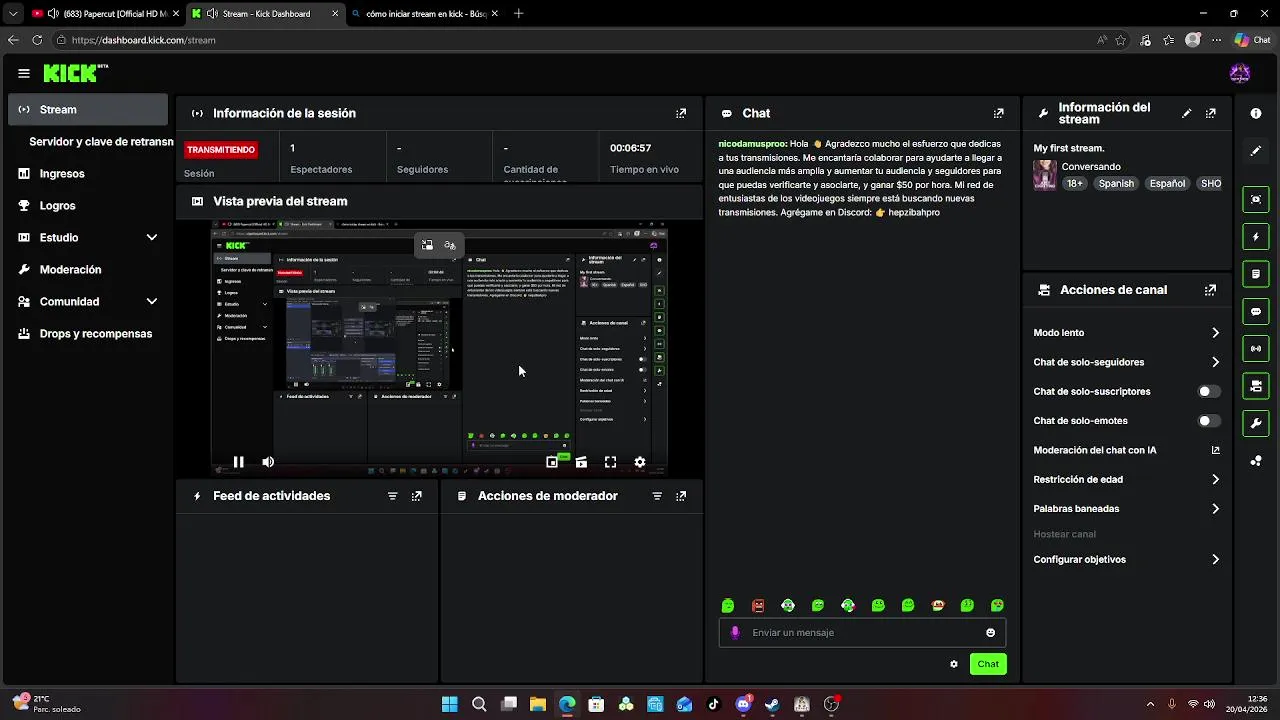Select Stream in left navigation
Viewport: 1280px width, 720px height.
(x=88, y=110)
